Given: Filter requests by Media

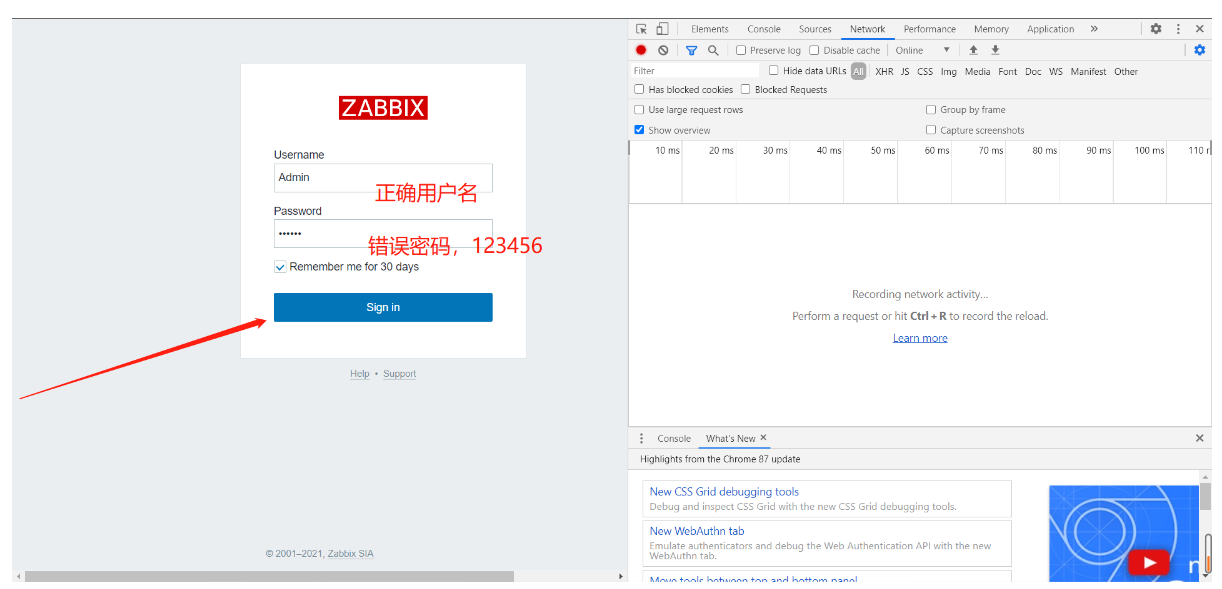Looking at the screenshot, I should click(978, 72).
